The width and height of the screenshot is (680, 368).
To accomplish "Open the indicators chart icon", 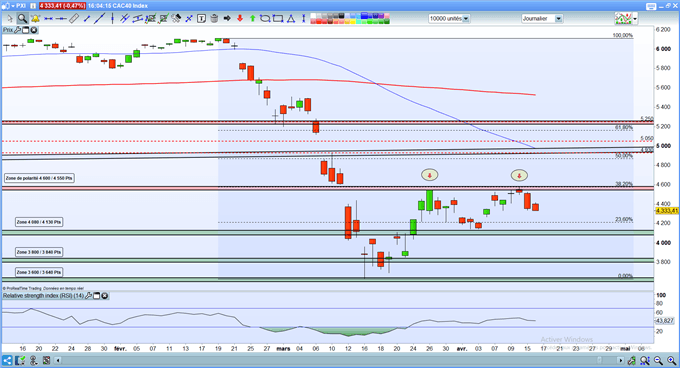I will pos(623,18).
